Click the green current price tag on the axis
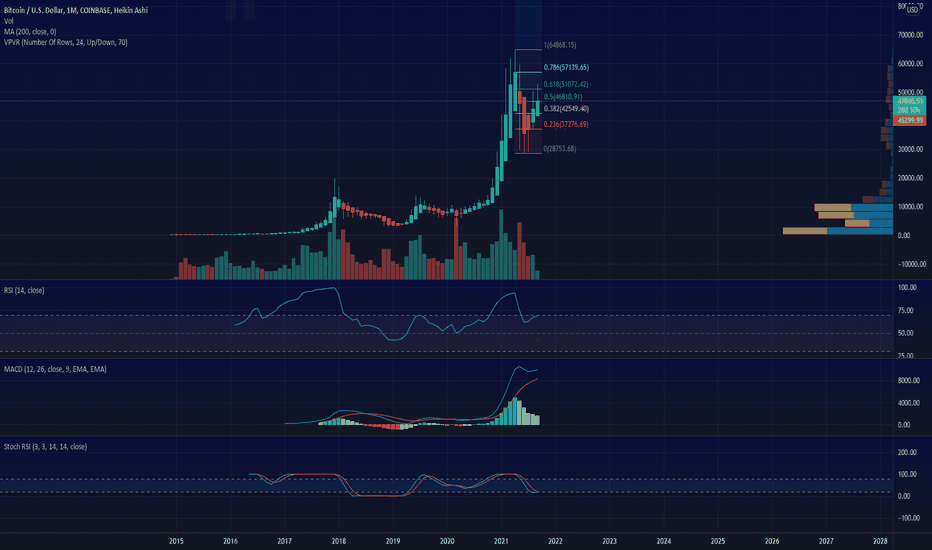 tap(909, 105)
